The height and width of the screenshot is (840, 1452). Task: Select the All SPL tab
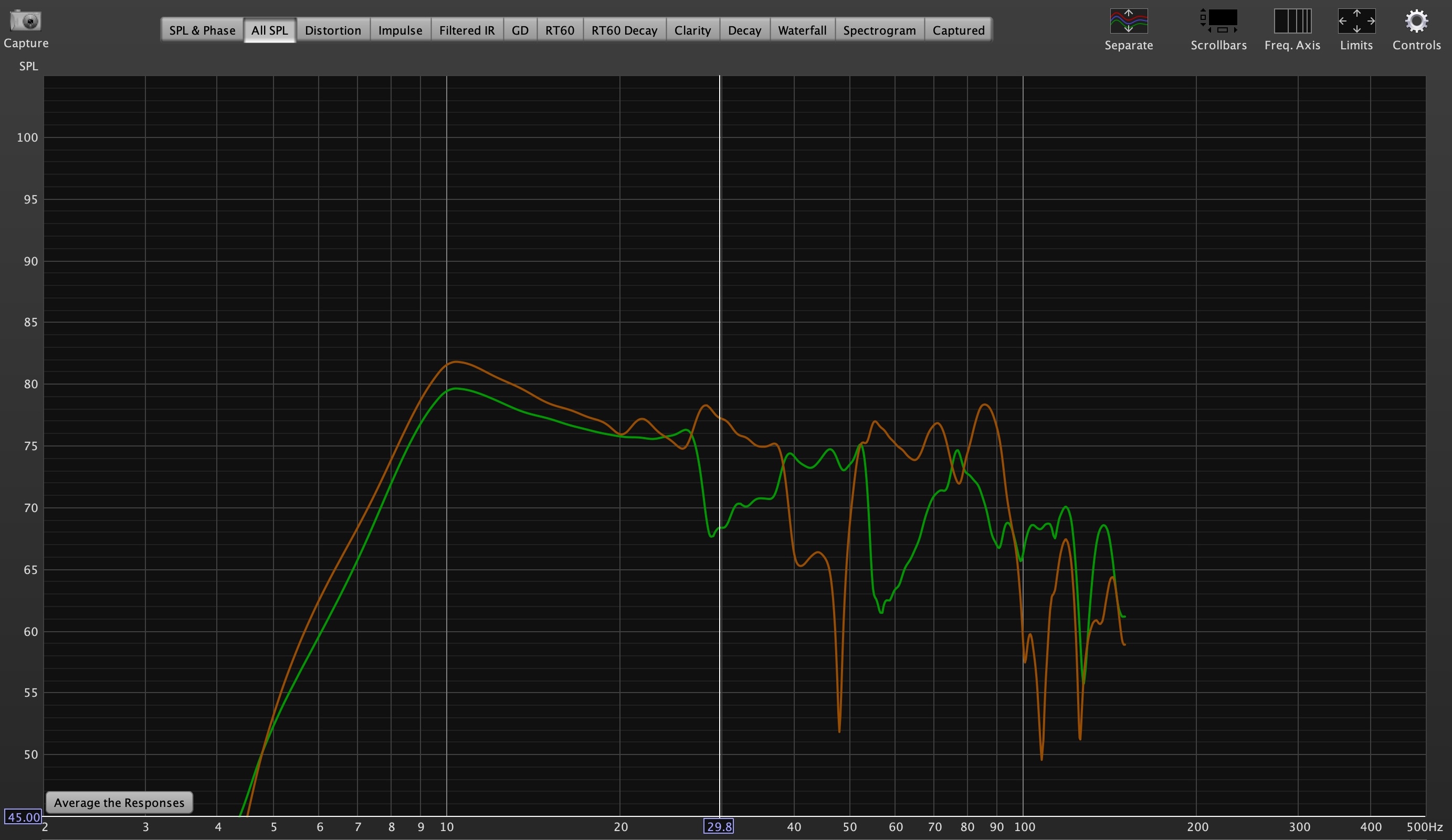[x=269, y=30]
